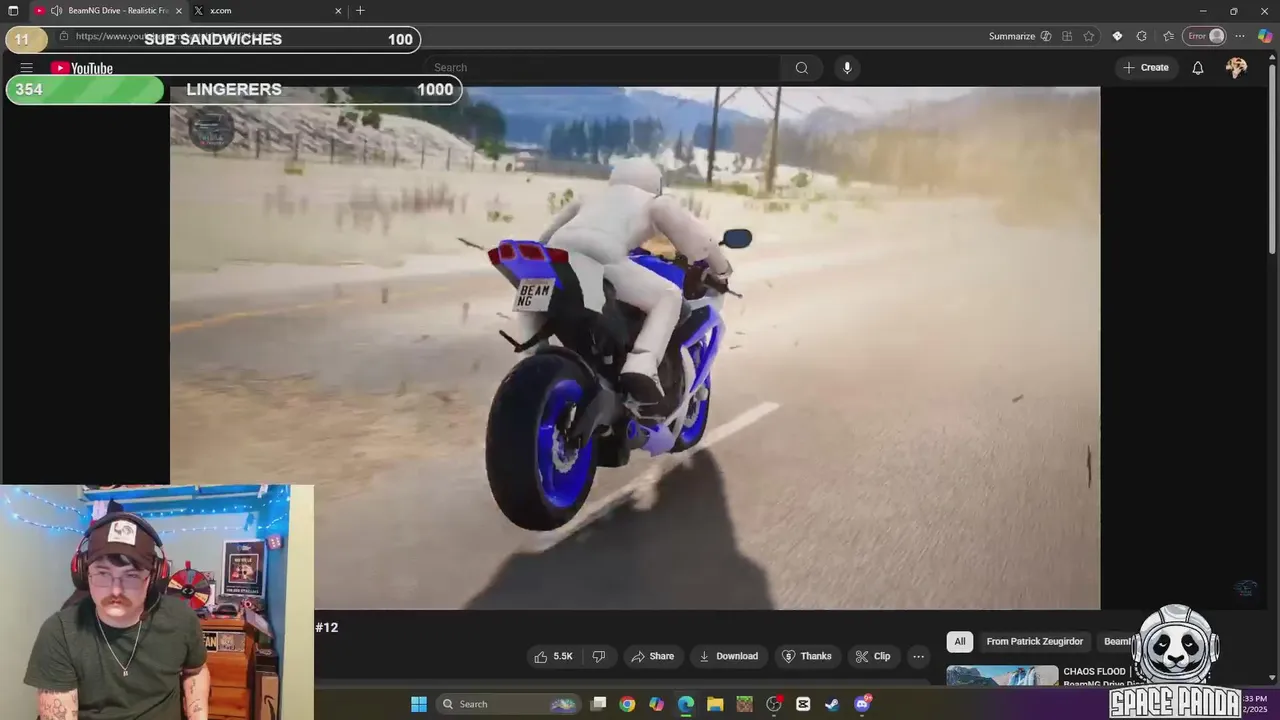
Task: Open YouTube notifications bell
Action: pyautogui.click(x=1197, y=68)
